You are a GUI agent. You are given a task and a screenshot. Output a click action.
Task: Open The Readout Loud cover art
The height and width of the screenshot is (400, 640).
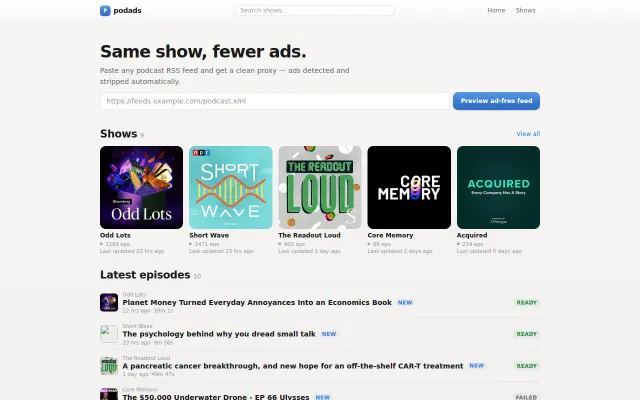click(320, 187)
